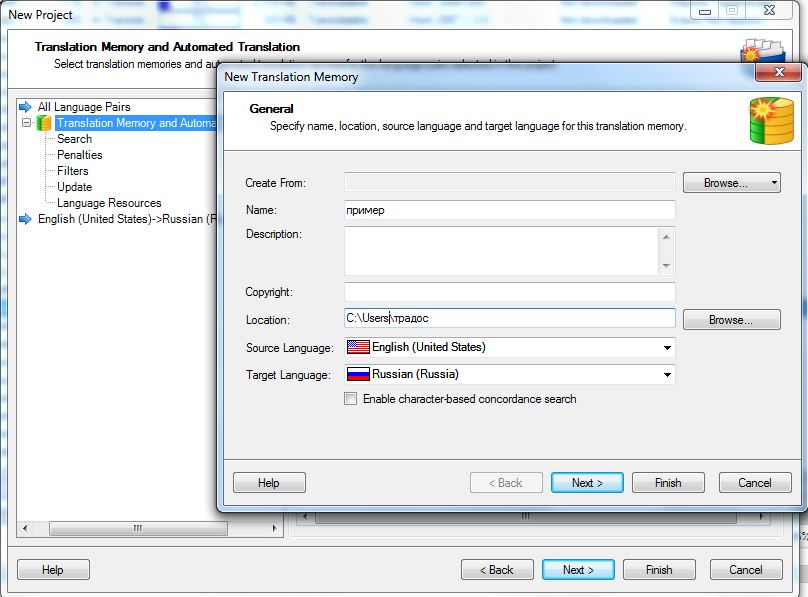This screenshot has height=597, width=808.
Task: Expand the Target Language dropdown list
Action: pos(666,375)
